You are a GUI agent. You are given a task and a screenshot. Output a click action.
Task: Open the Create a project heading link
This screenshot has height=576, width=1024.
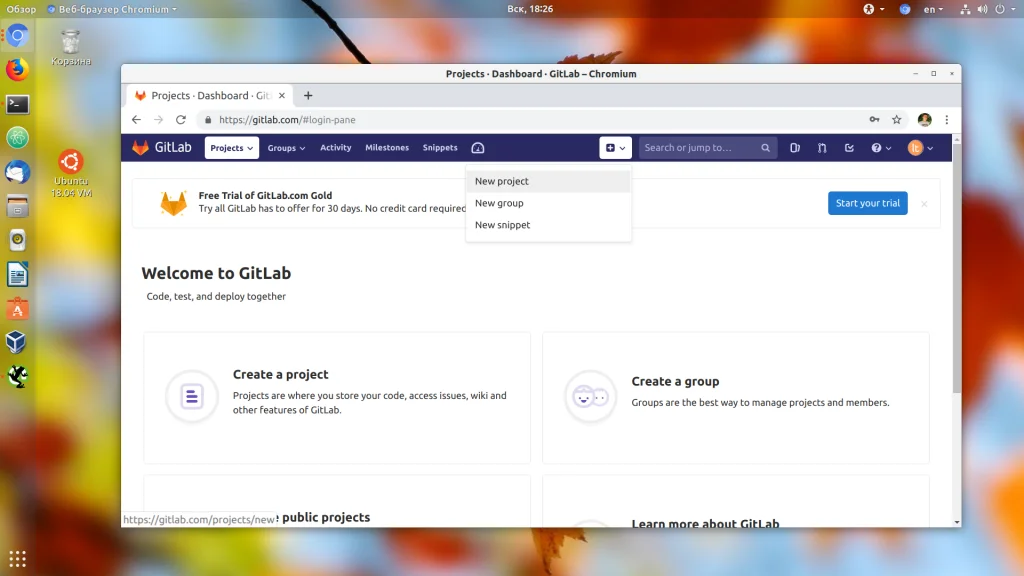click(x=280, y=374)
